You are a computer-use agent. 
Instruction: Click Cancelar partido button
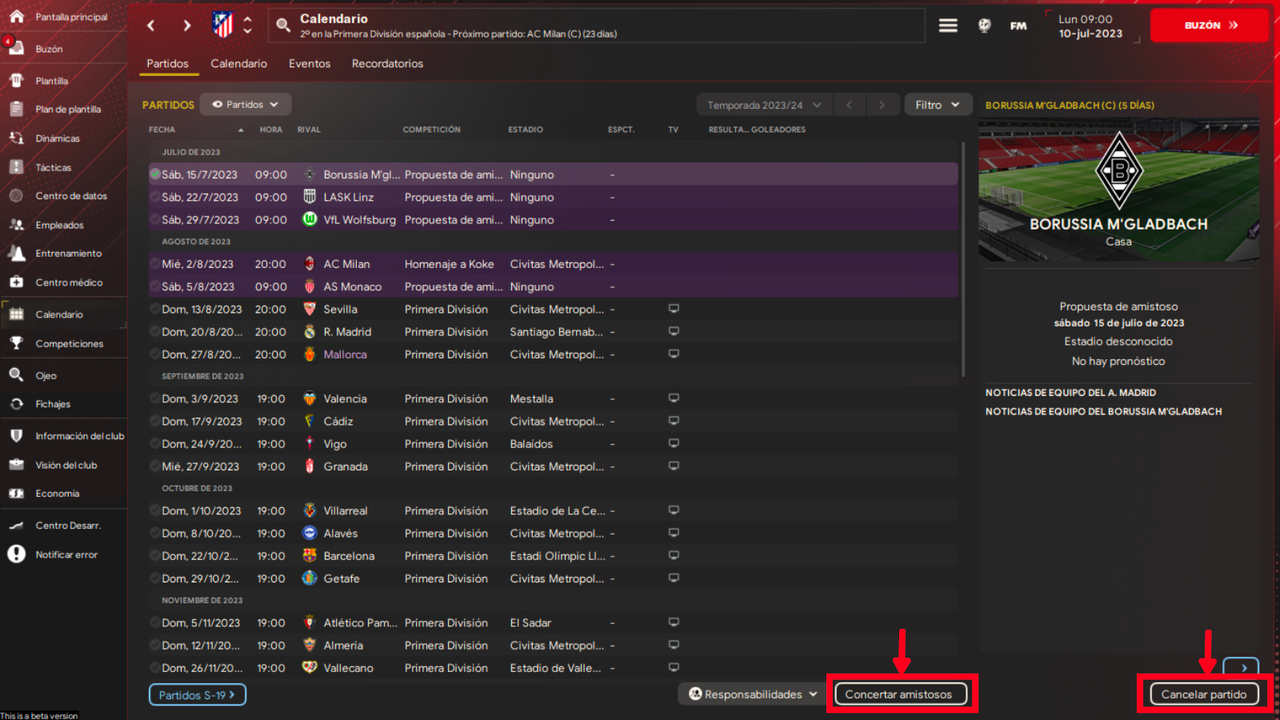coord(1204,694)
